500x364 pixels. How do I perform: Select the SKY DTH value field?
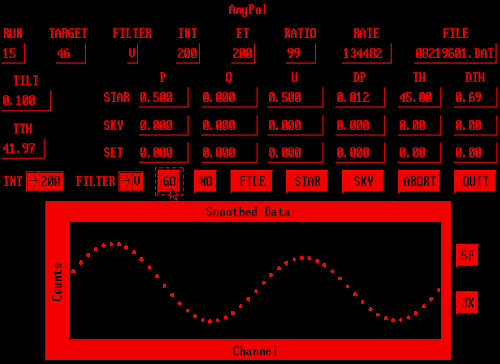coord(476,126)
